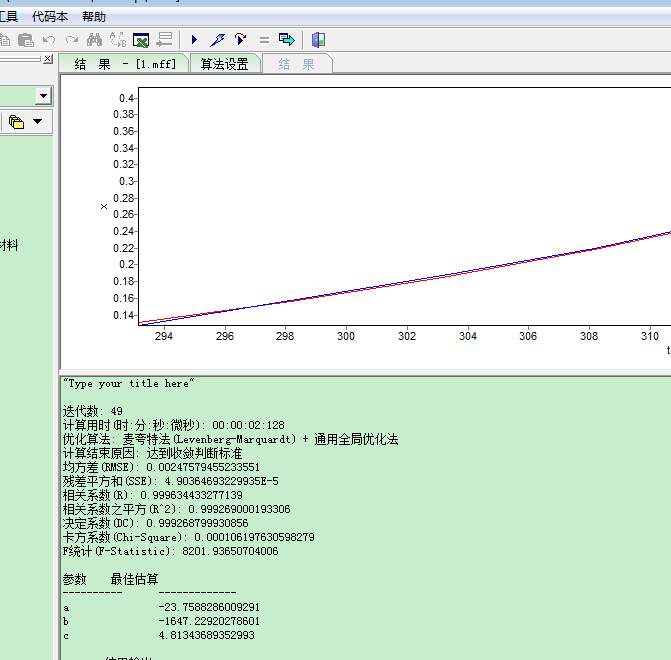Click the binoculars Find icon
Viewport: 671px width, 660px height.
click(x=94, y=40)
